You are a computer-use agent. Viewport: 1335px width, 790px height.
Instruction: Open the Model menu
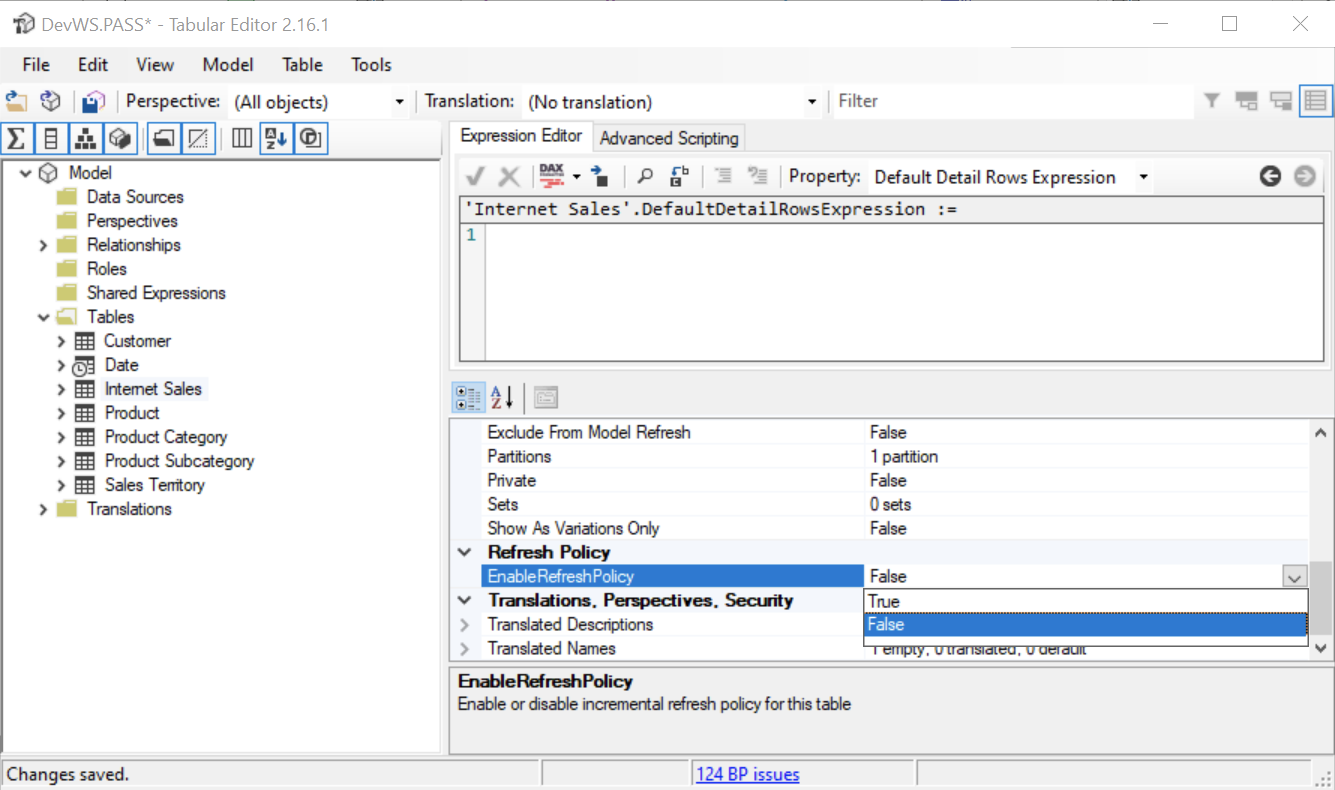[x=228, y=65]
